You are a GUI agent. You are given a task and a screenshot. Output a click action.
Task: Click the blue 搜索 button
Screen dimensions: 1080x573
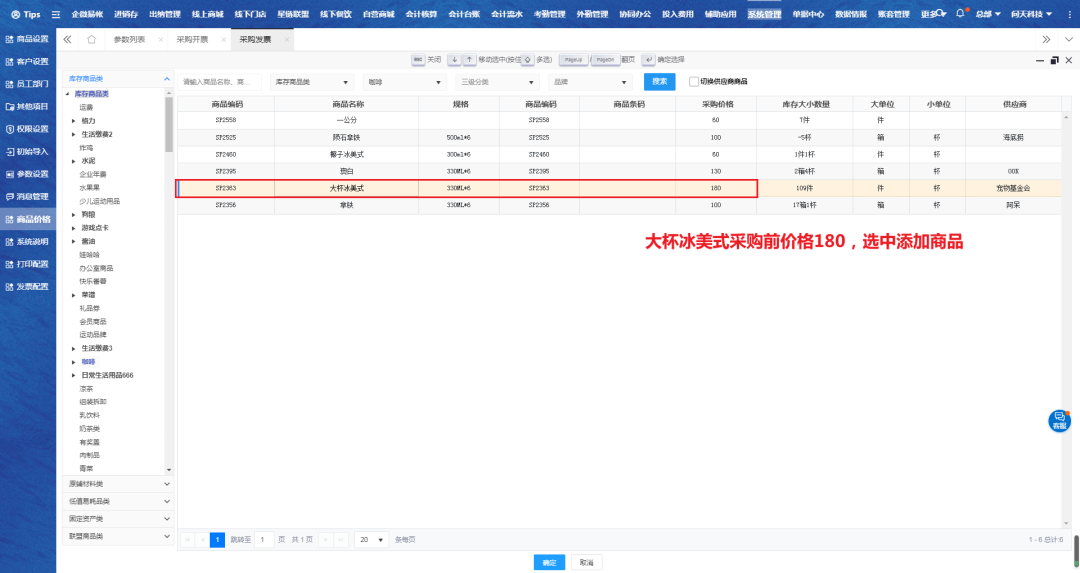(x=659, y=81)
